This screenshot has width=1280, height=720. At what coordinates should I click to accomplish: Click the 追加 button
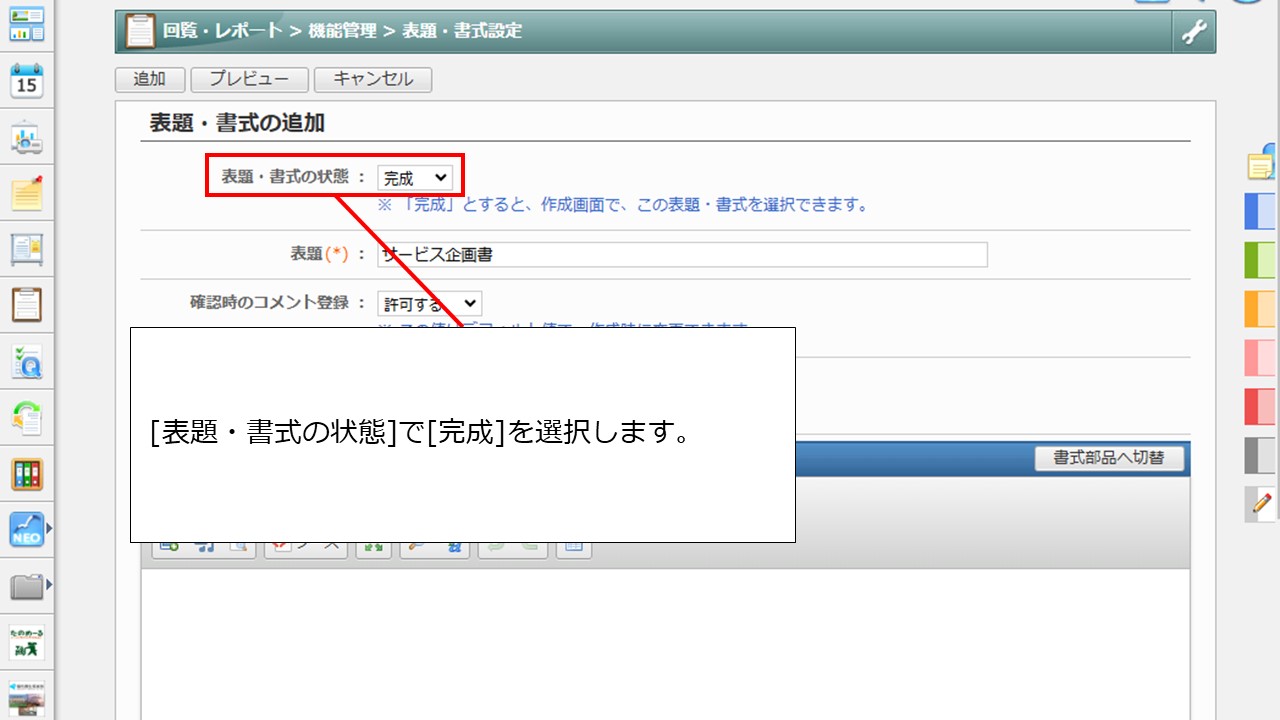[150, 79]
